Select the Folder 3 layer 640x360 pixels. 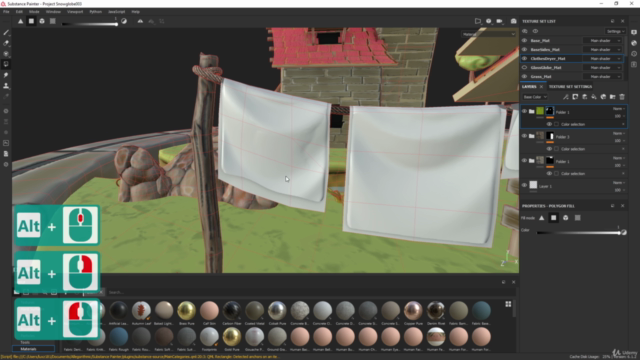pyautogui.click(x=573, y=137)
